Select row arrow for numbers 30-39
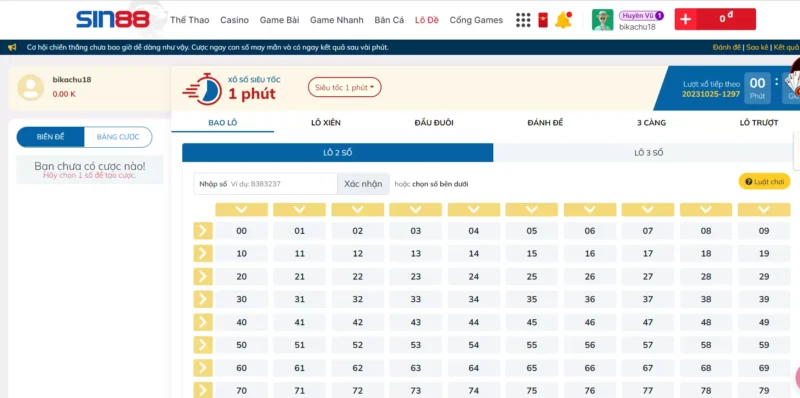800x398 pixels. [x=203, y=299]
